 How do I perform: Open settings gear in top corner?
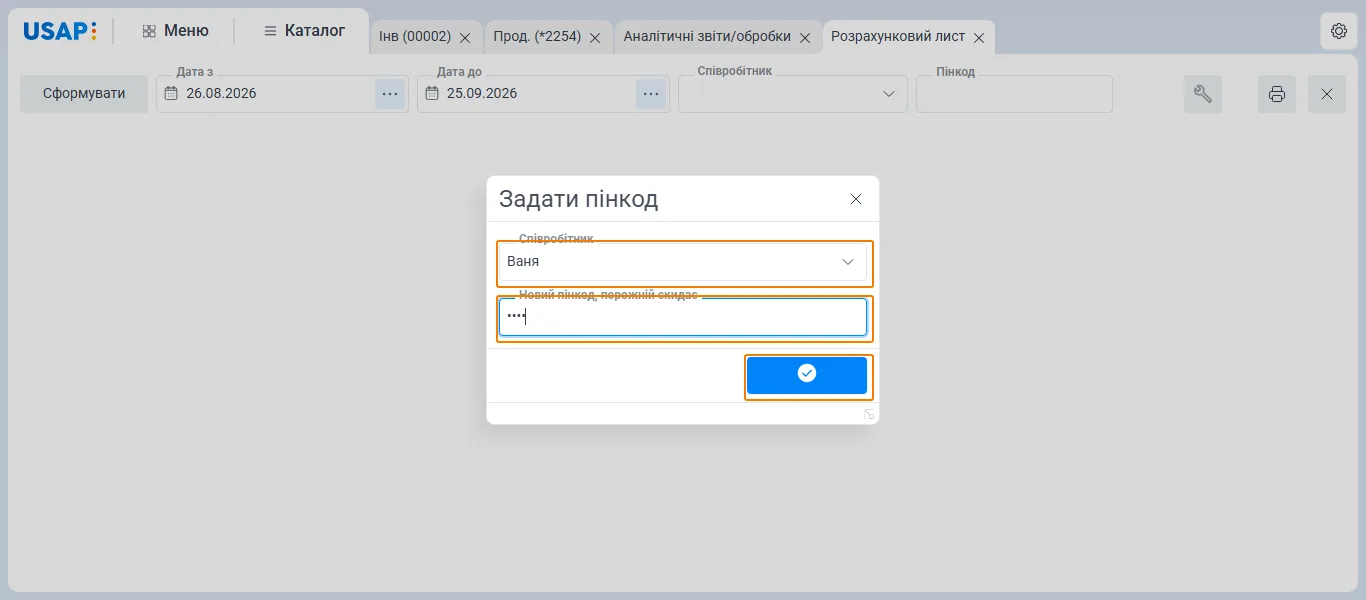click(x=1339, y=31)
